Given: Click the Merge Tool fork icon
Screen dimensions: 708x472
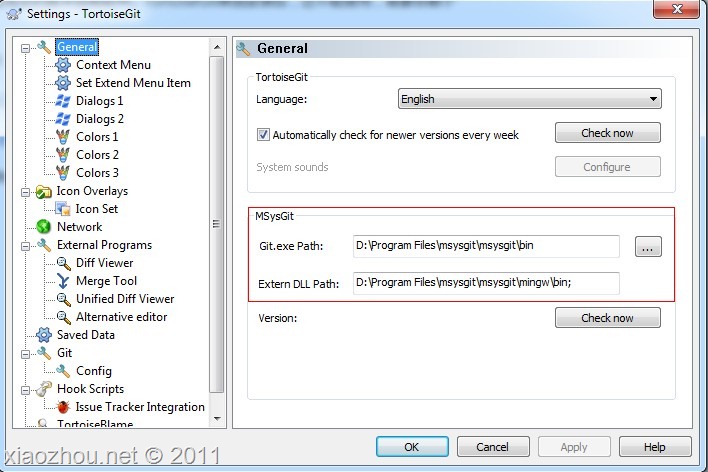Looking at the screenshot, I should (x=63, y=281).
